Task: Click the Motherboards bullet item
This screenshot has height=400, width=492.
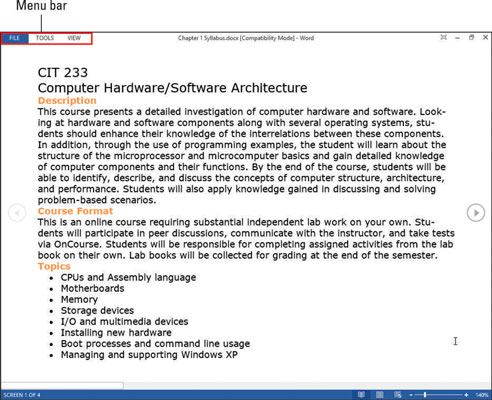Action: click(92, 288)
